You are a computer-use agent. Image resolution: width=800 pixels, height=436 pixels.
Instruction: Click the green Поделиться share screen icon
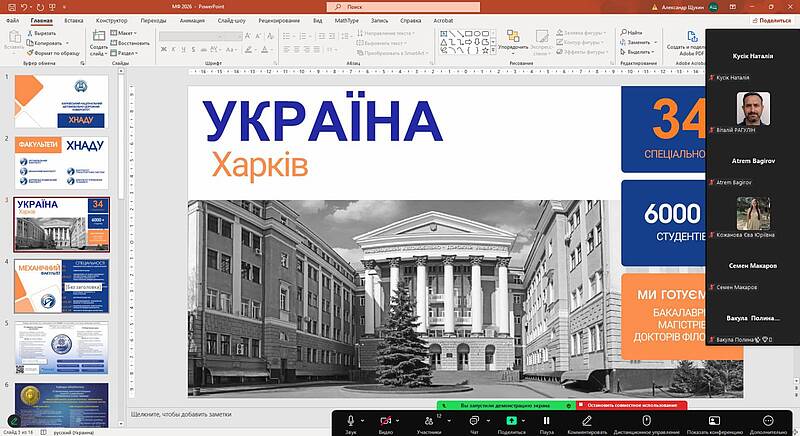click(510, 421)
